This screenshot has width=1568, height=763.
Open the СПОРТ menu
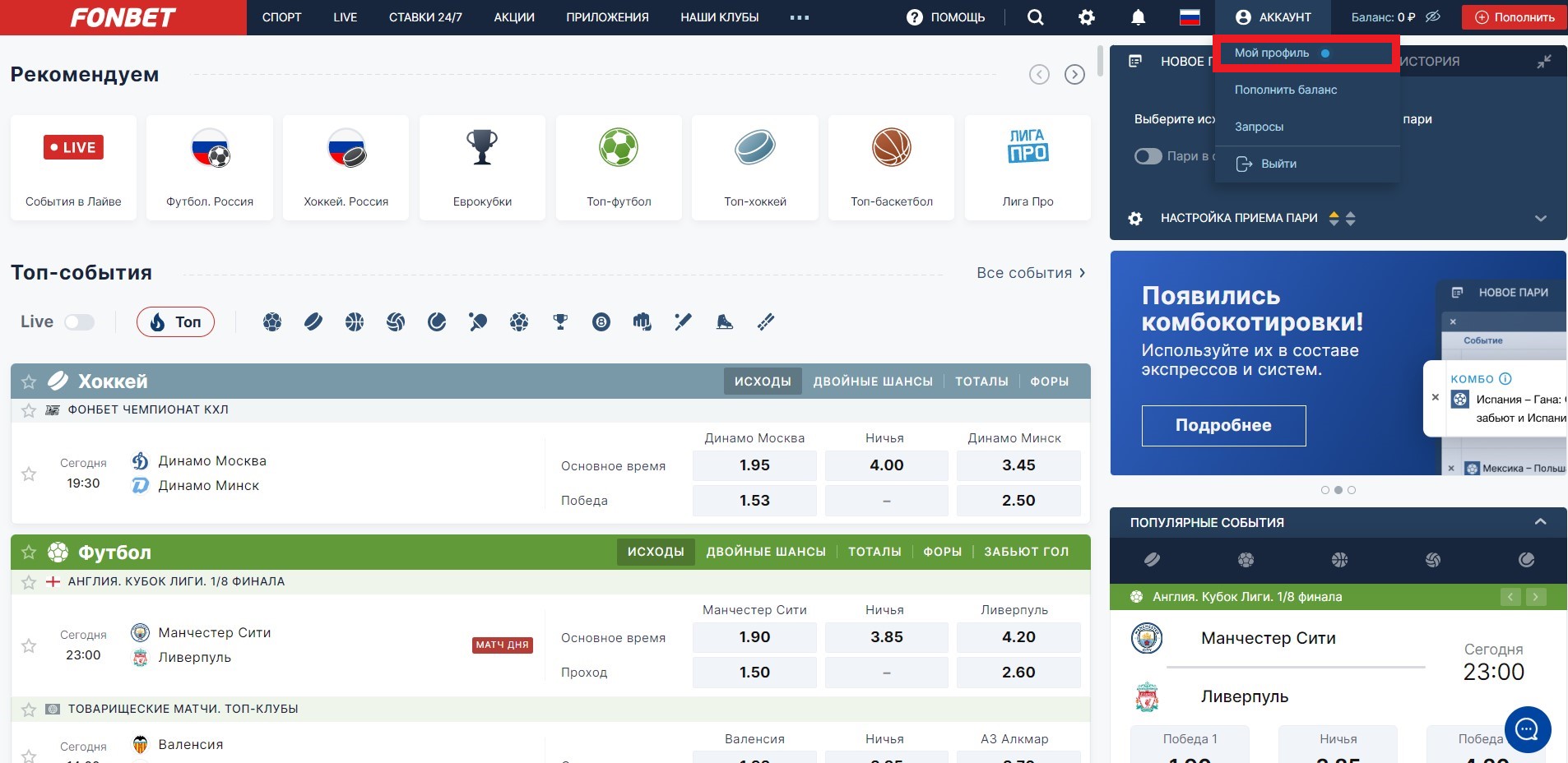coord(281,17)
